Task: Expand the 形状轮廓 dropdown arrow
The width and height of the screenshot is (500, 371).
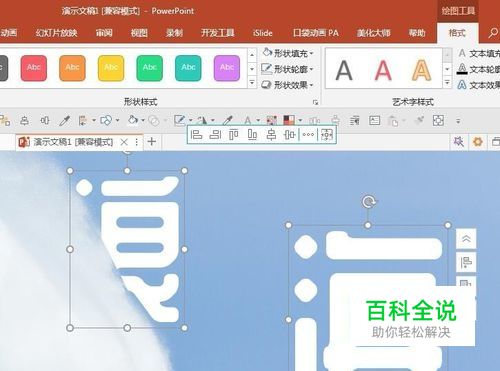Action: coord(312,69)
